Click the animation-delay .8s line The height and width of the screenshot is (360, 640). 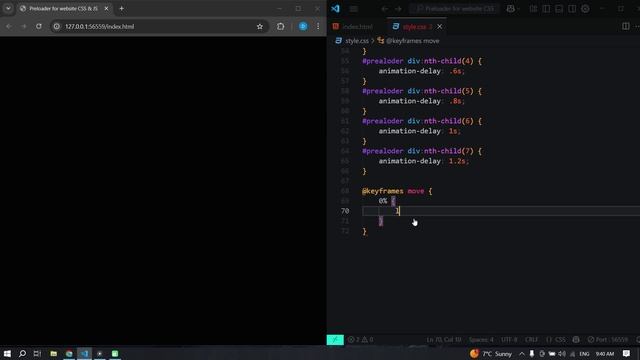point(422,101)
